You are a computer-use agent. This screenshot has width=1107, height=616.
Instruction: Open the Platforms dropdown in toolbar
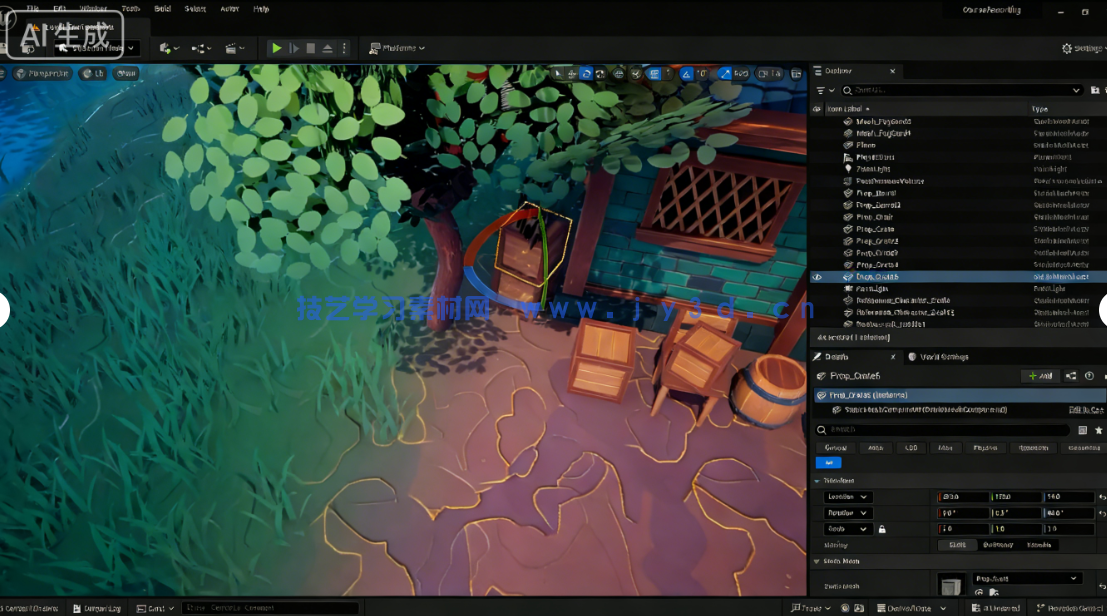(x=397, y=47)
